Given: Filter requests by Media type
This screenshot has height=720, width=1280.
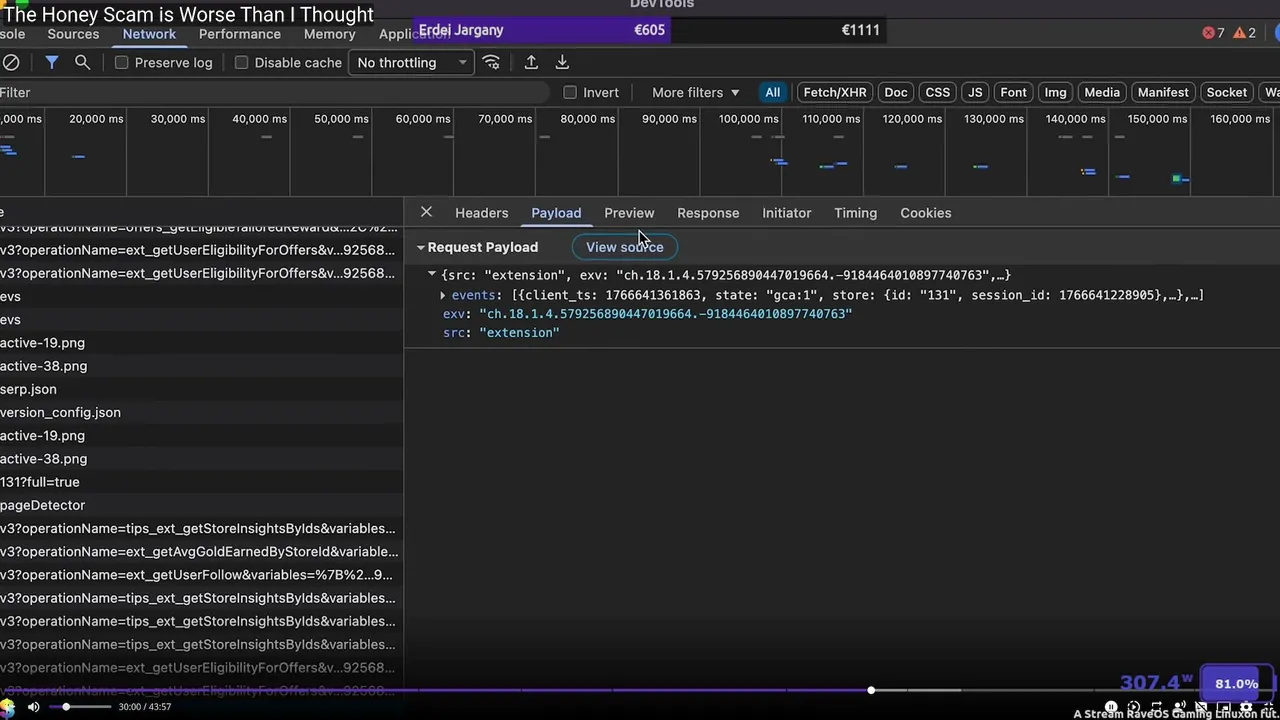Looking at the screenshot, I should point(1102,92).
